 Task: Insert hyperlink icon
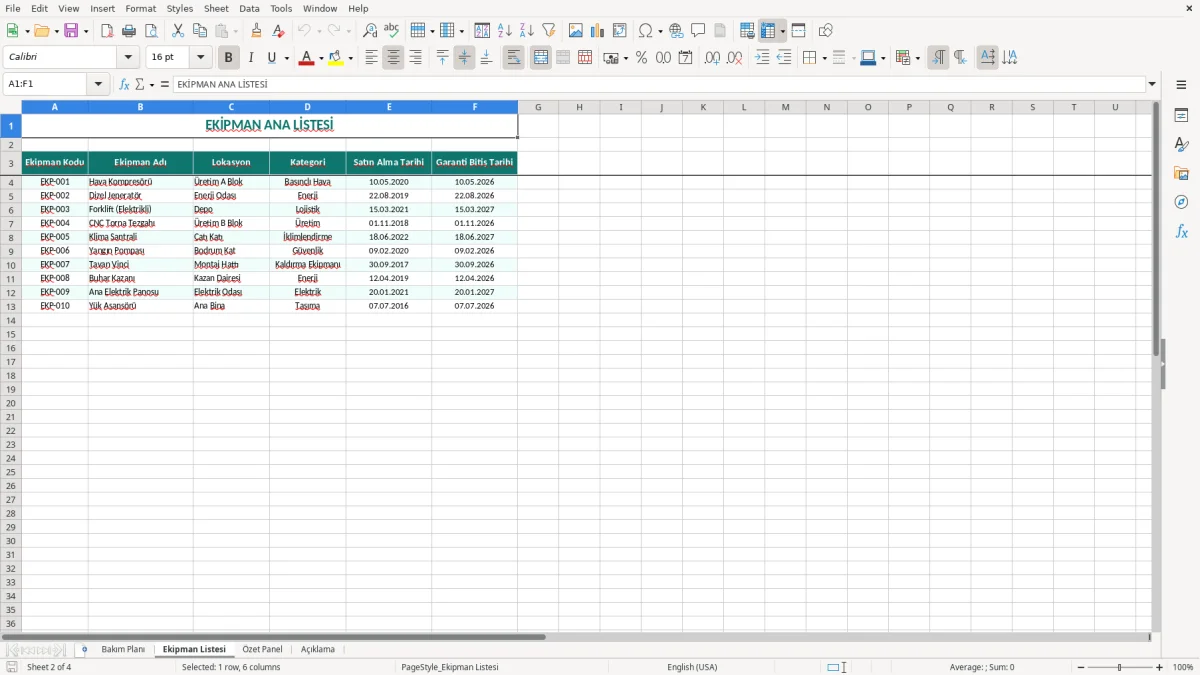(x=676, y=31)
